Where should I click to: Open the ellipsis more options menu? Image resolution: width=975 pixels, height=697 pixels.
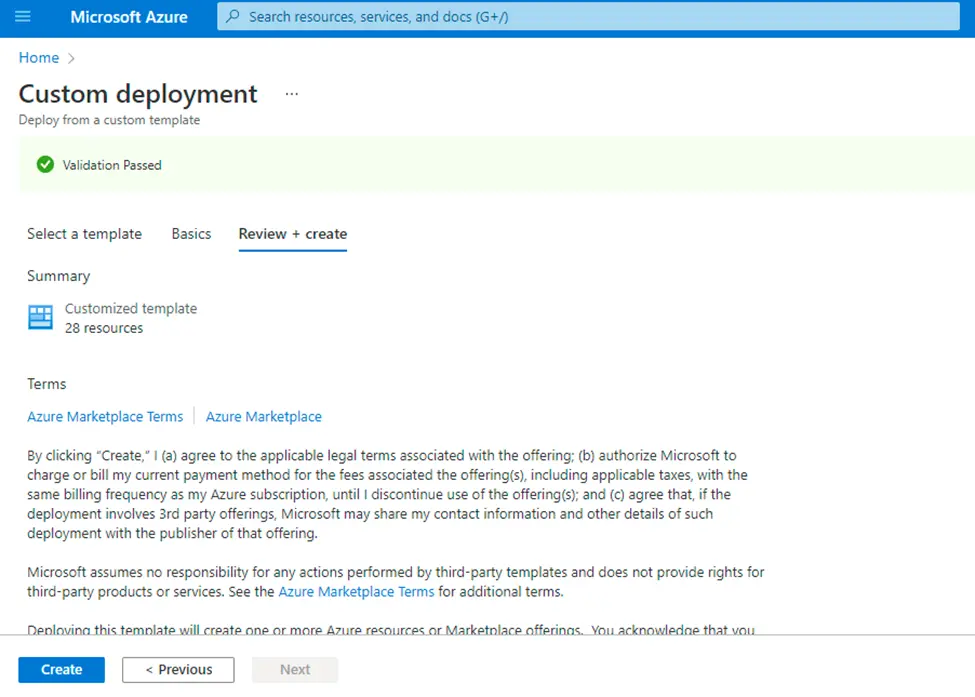[292, 94]
